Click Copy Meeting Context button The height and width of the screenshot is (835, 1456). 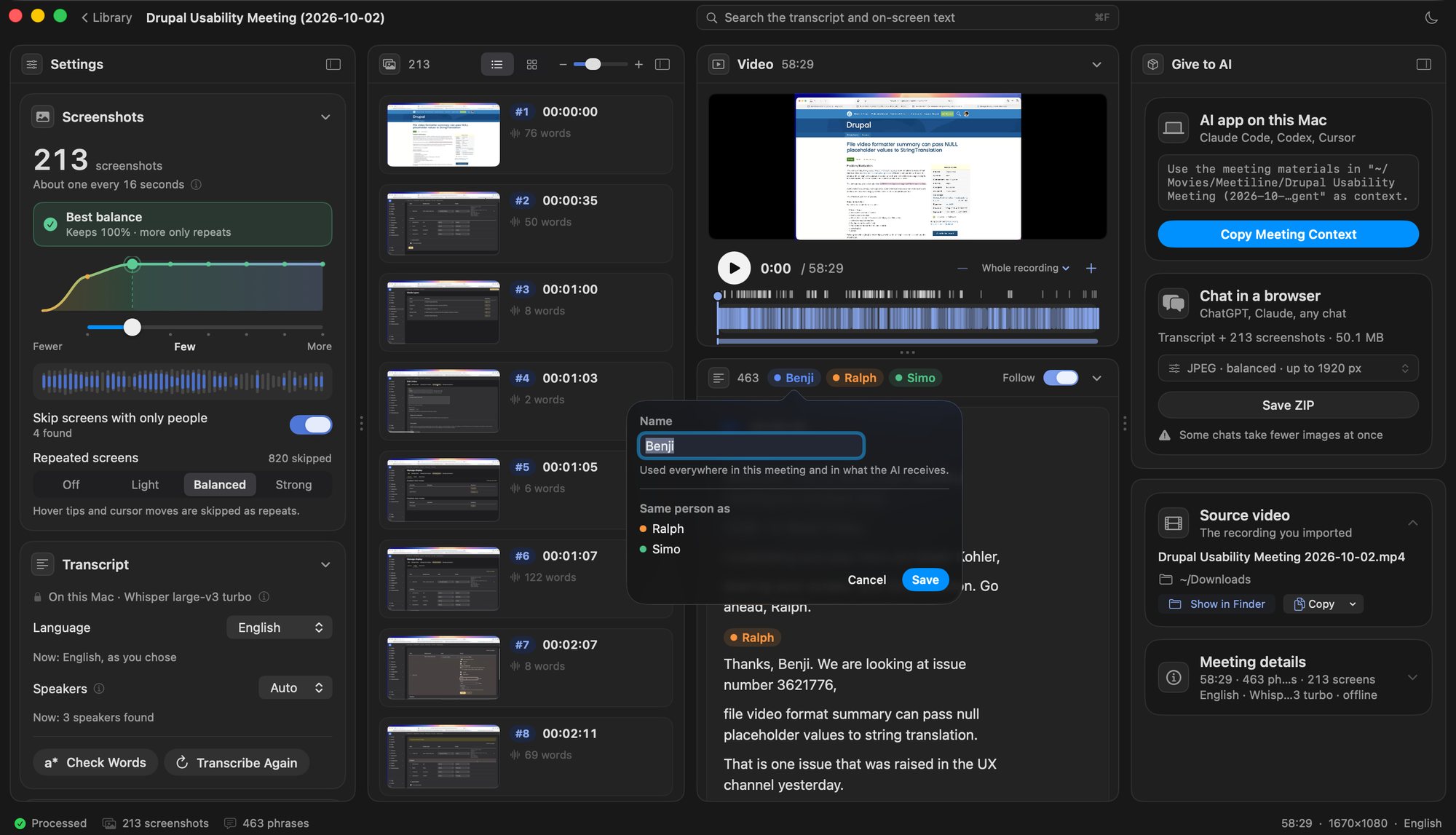[1288, 234]
